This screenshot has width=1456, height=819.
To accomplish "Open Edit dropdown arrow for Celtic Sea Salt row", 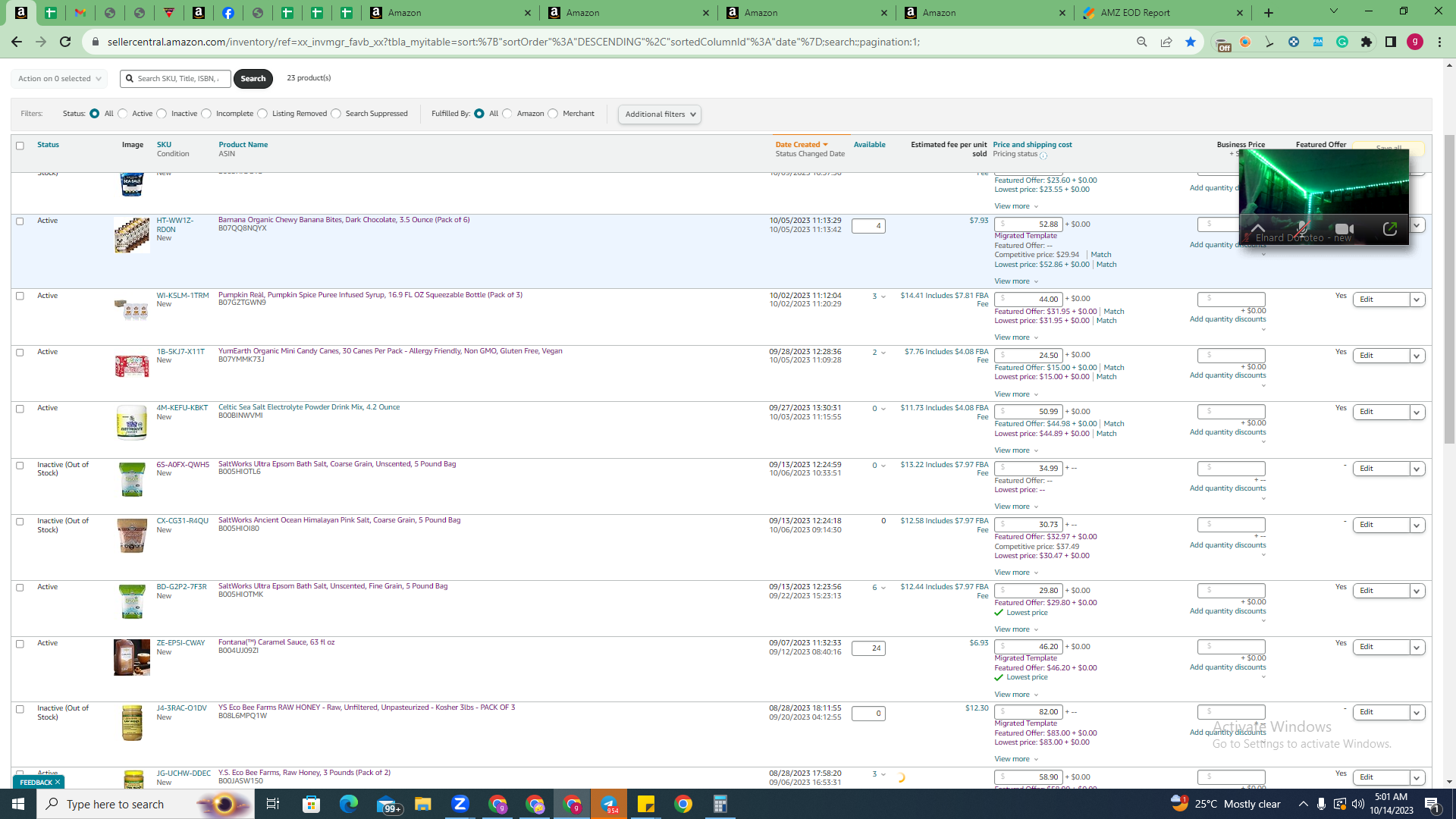I will tap(1417, 412).
